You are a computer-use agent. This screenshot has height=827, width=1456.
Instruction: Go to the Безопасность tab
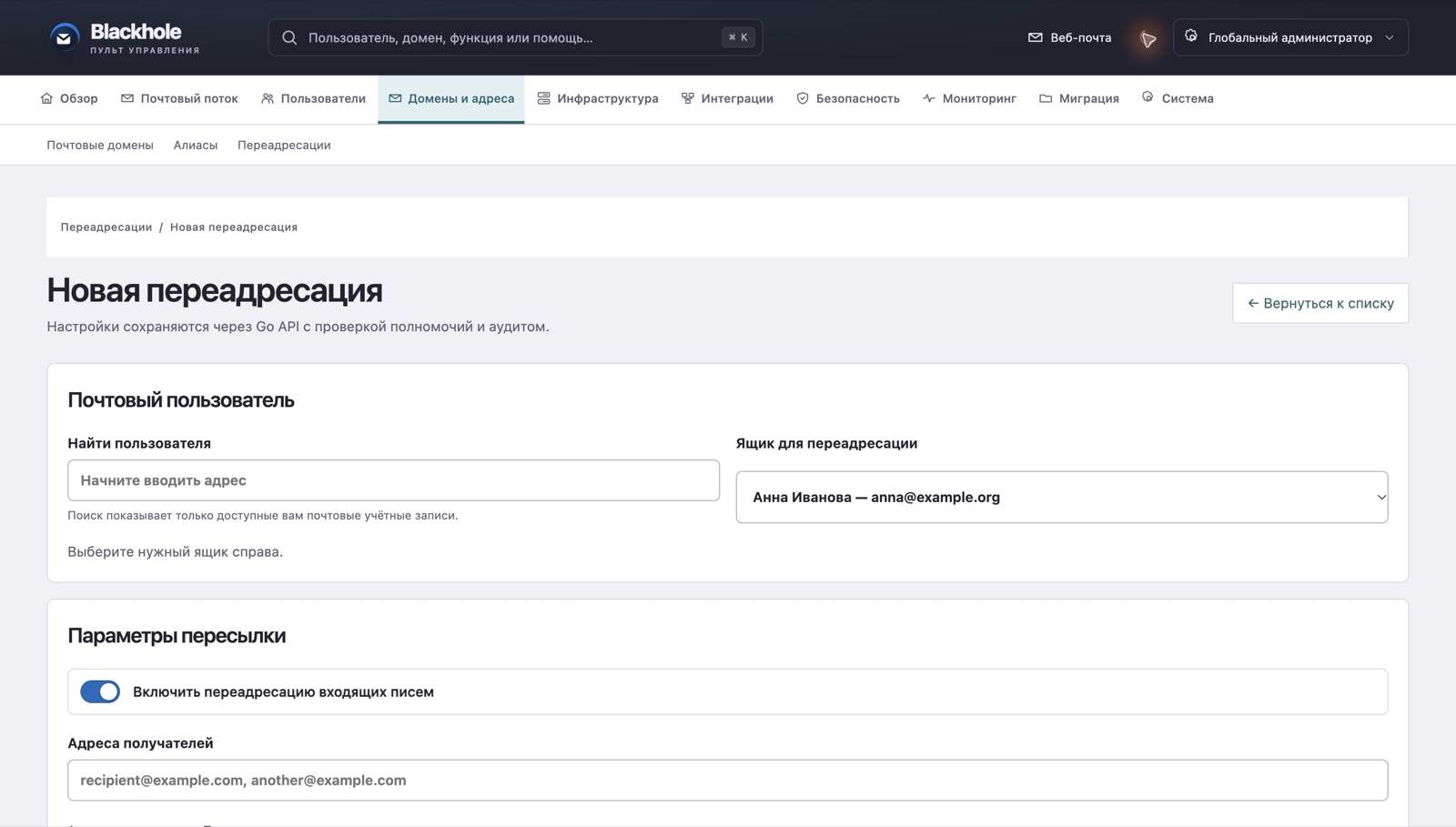(848, 98)
